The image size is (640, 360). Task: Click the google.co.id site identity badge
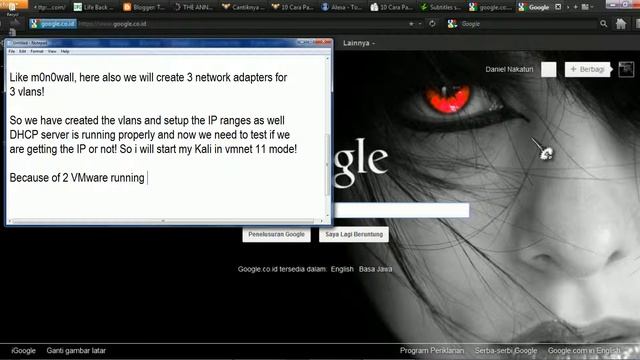click(53, 24)
